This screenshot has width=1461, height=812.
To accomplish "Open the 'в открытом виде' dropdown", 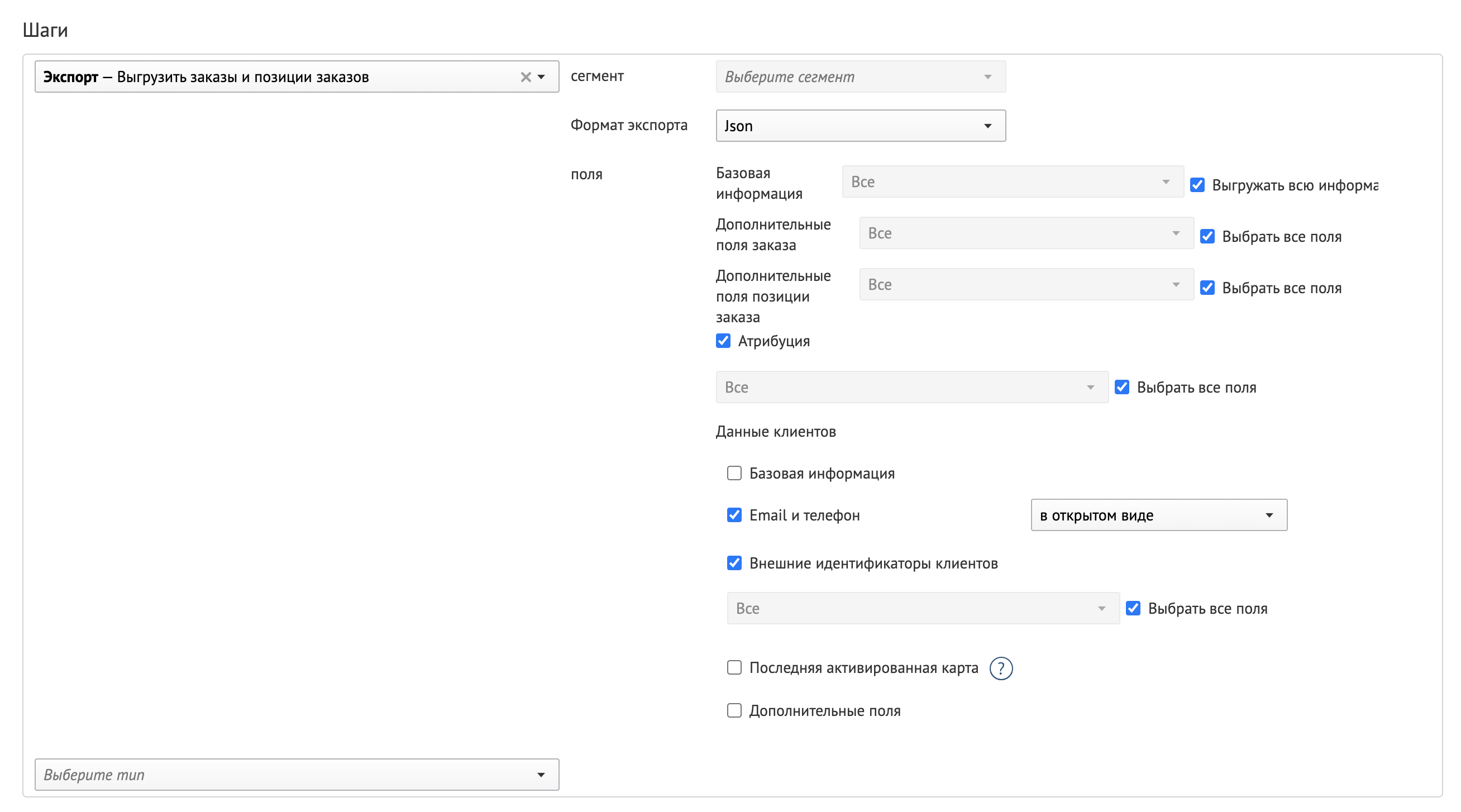I will pos(1159,515).
